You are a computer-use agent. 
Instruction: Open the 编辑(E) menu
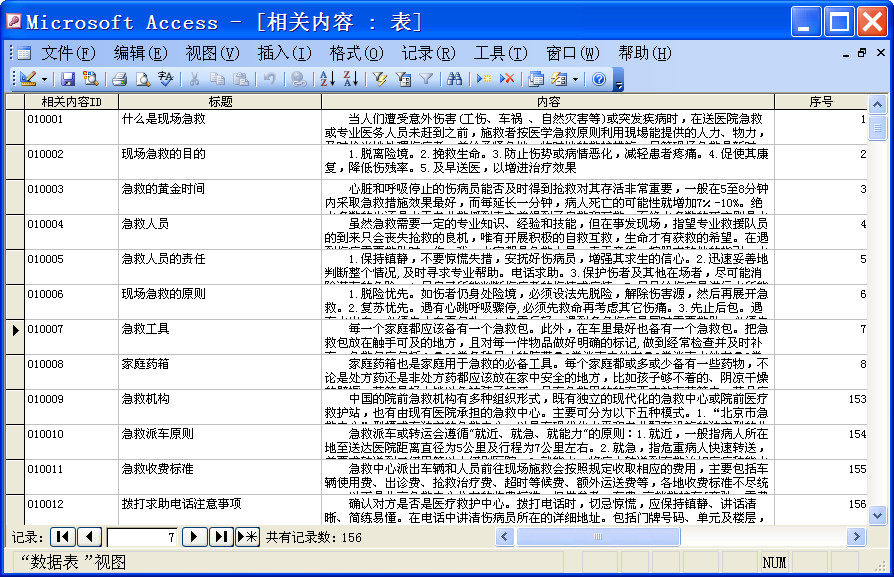coord(140,53)
